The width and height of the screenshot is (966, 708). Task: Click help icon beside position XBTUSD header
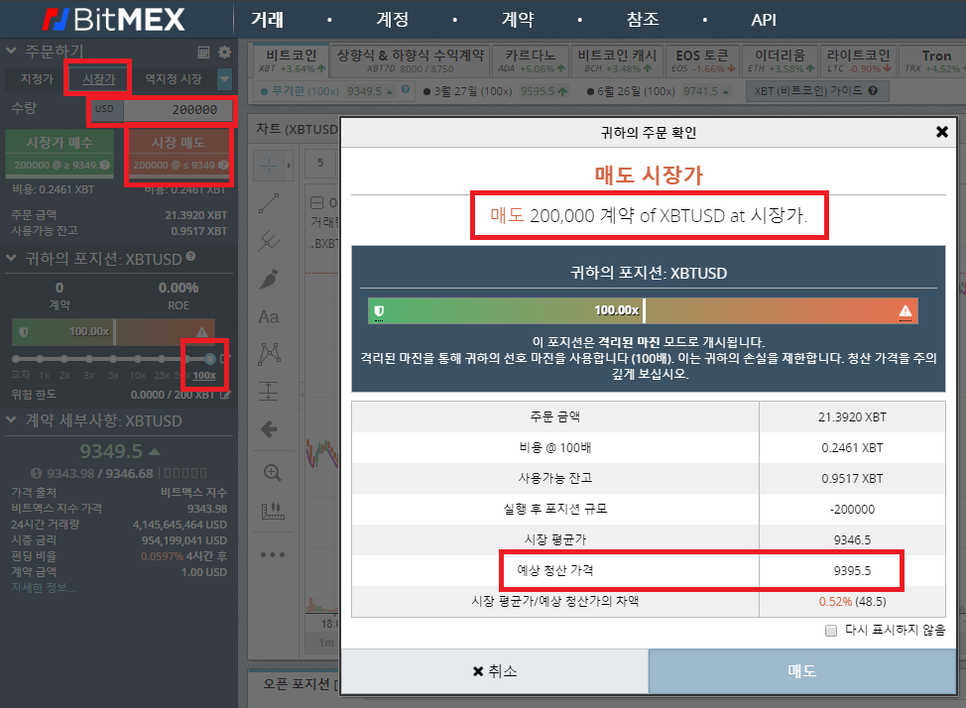tap(191, 256)
